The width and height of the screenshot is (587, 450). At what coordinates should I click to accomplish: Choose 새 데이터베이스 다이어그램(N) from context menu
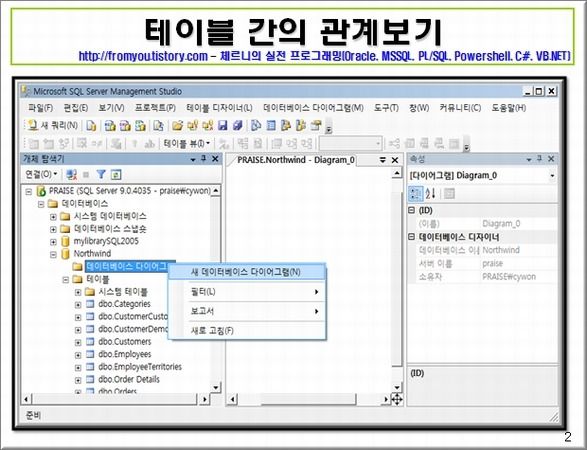[246, 272]
